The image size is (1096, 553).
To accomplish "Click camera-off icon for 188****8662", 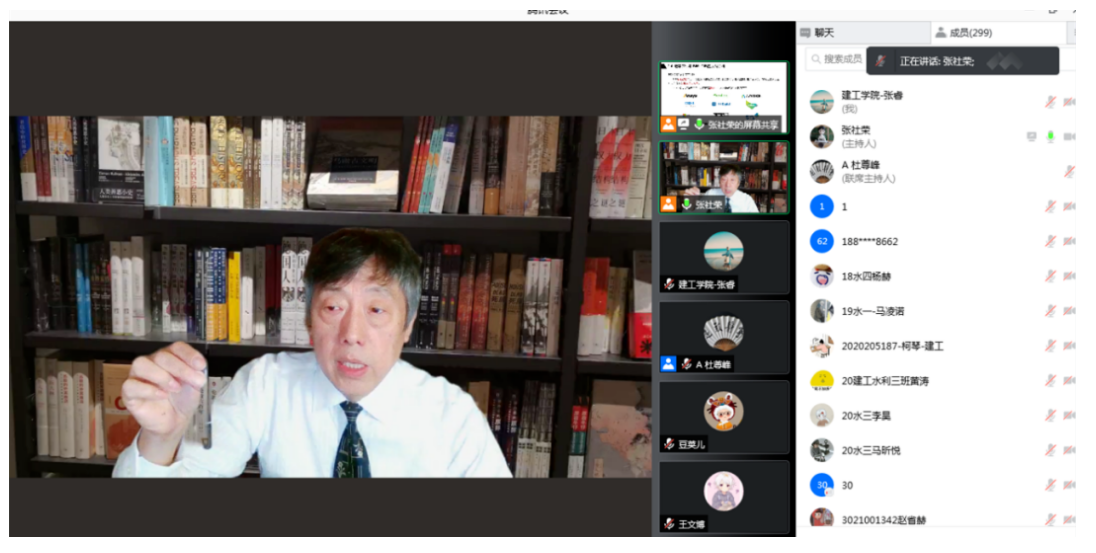I will click(1069, 241).
